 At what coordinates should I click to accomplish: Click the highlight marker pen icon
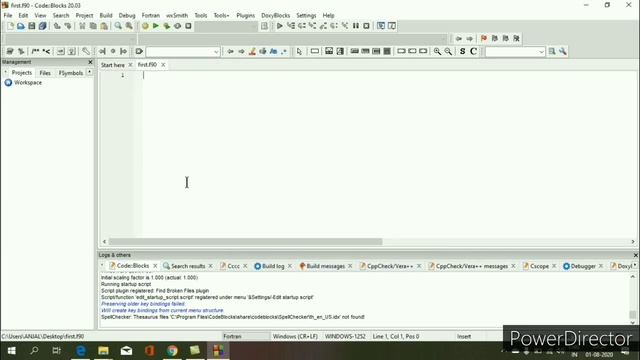[252, 51]
